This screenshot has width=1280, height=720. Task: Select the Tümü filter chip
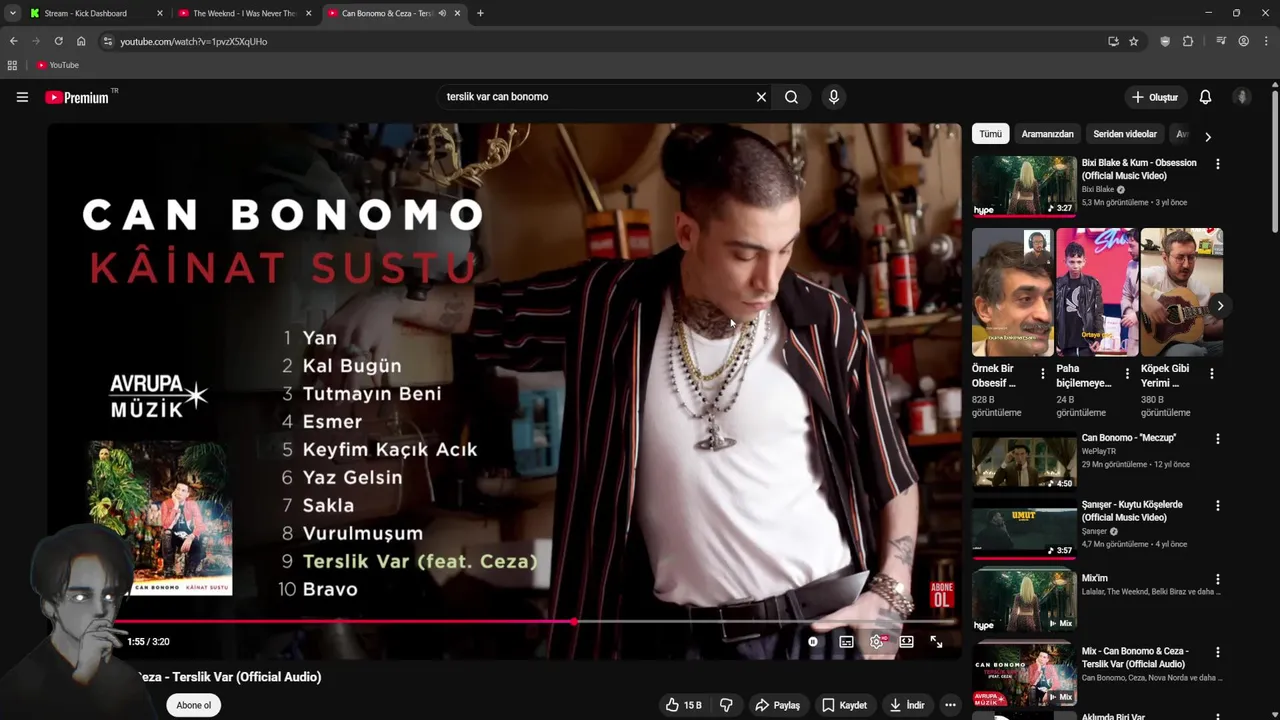click(x=990, y=134)
